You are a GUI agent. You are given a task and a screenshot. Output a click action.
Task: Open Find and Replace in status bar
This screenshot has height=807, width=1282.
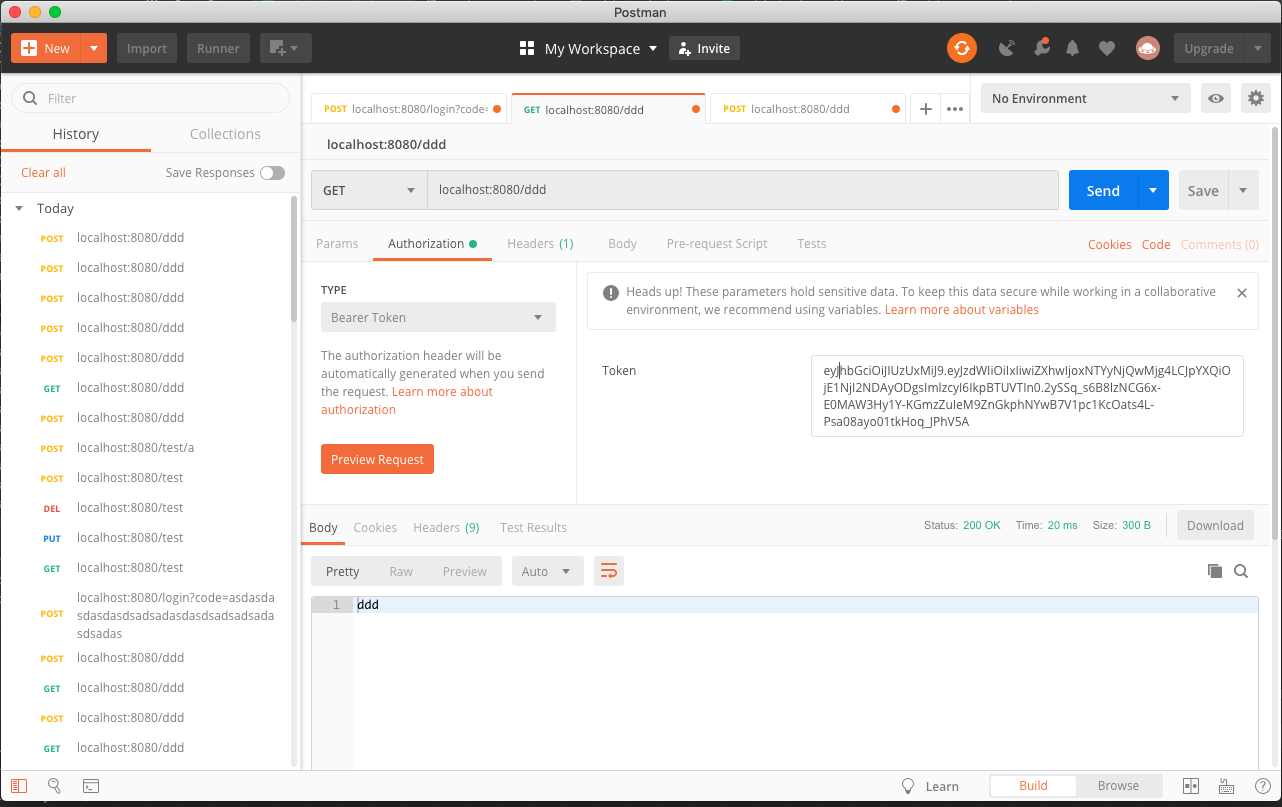54,786
